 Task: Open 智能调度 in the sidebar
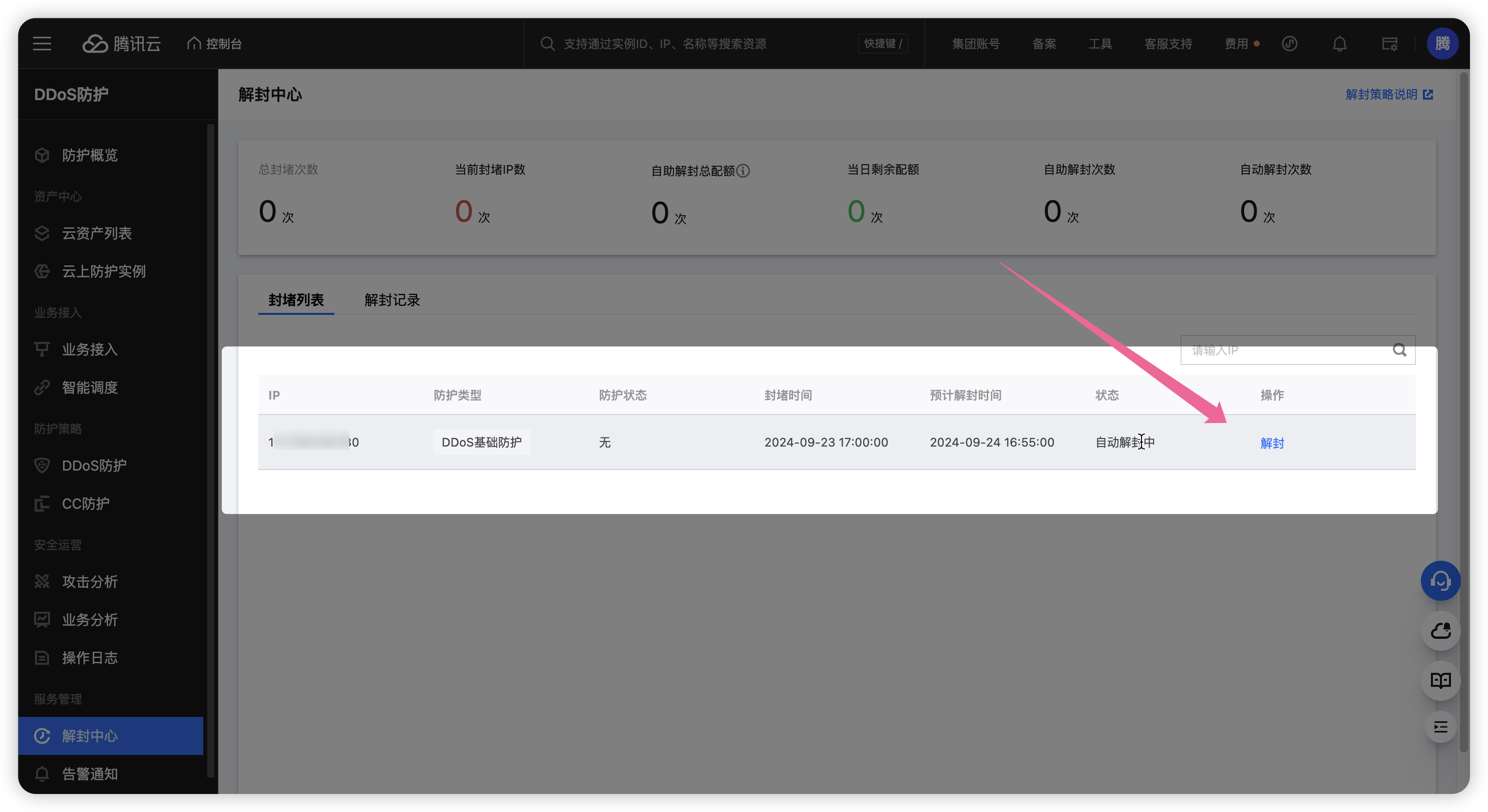point(111,387)
